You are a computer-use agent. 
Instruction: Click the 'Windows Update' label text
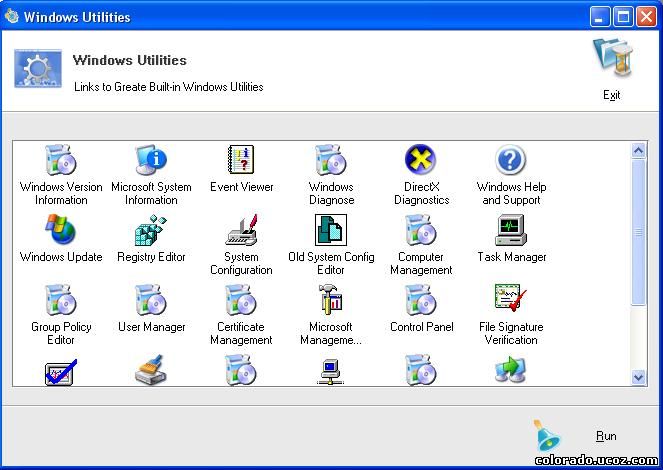[x=61, y=257]
